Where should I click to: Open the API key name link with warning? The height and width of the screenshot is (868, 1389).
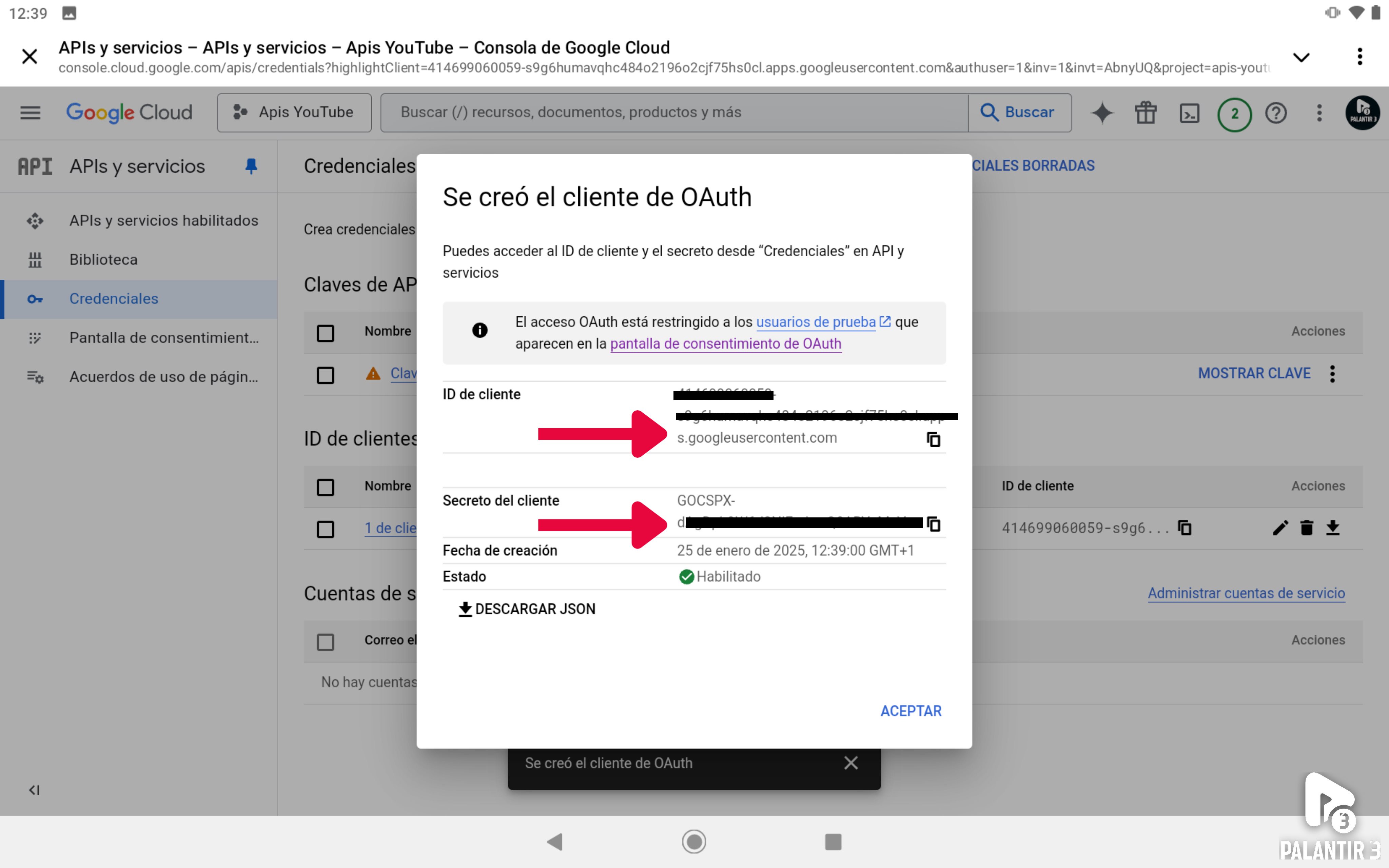404,374
